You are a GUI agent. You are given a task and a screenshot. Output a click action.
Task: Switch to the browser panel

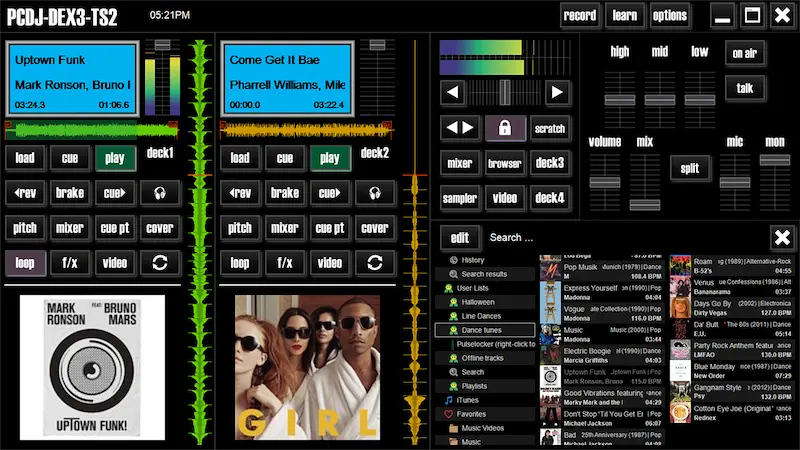505,163
